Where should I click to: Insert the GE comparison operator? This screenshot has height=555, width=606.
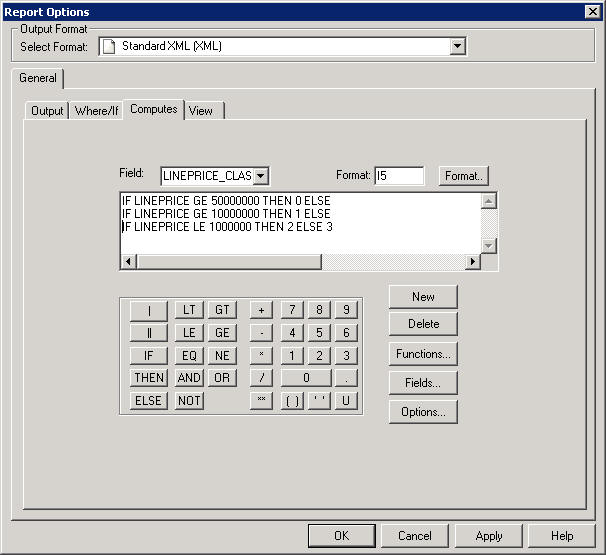point(222,333)
